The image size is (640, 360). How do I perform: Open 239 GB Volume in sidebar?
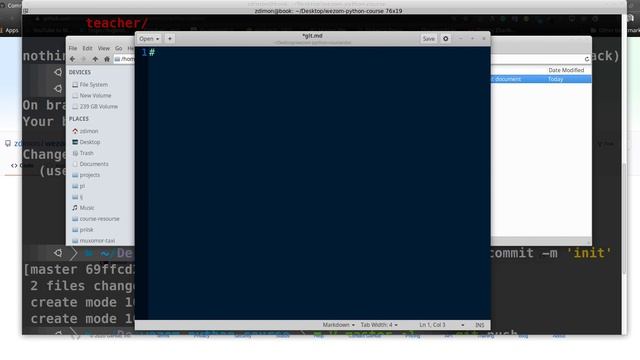[x=98, y=107]
